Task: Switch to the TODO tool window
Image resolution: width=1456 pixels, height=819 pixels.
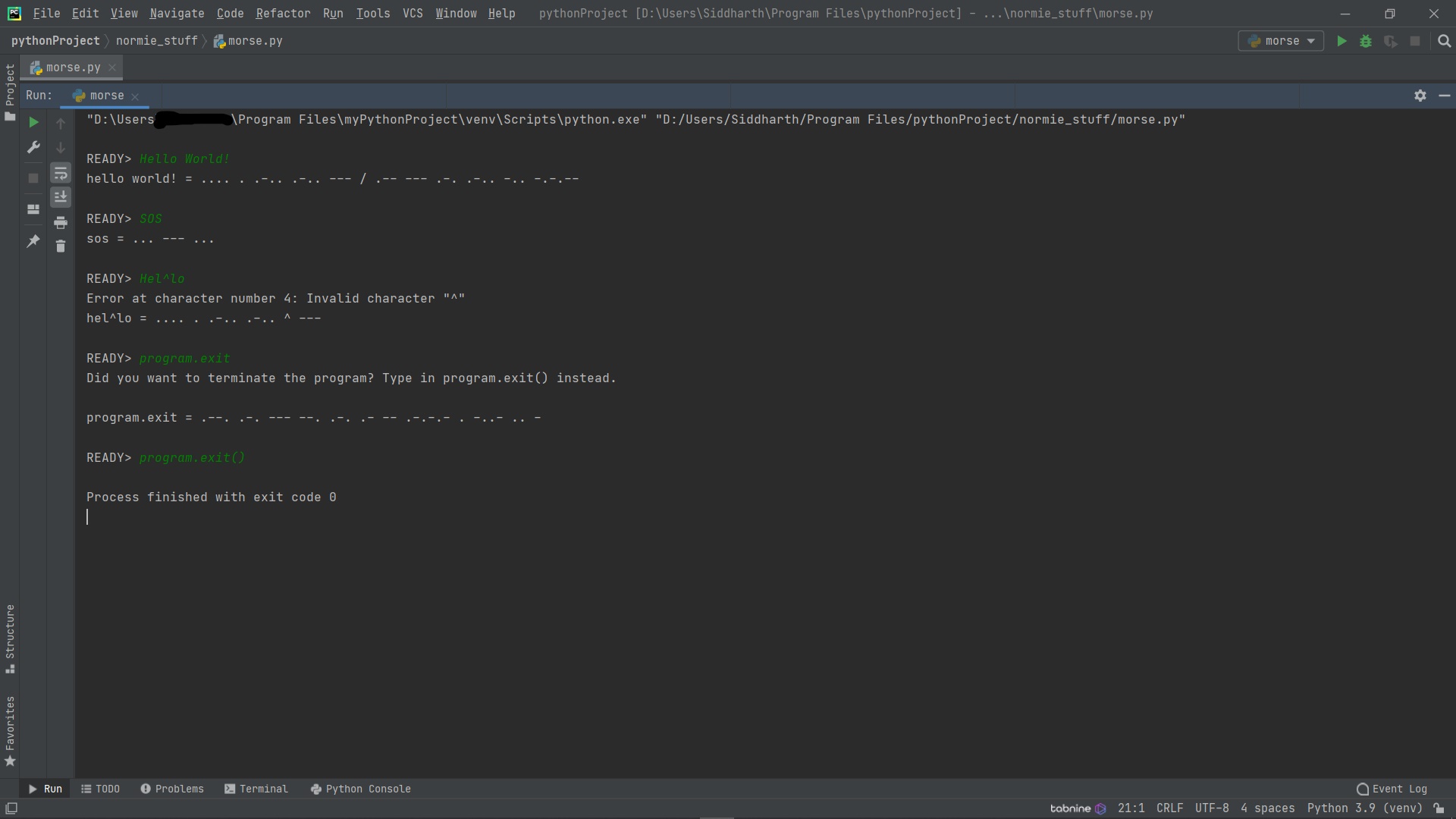Action: click(x=100, y=789)
